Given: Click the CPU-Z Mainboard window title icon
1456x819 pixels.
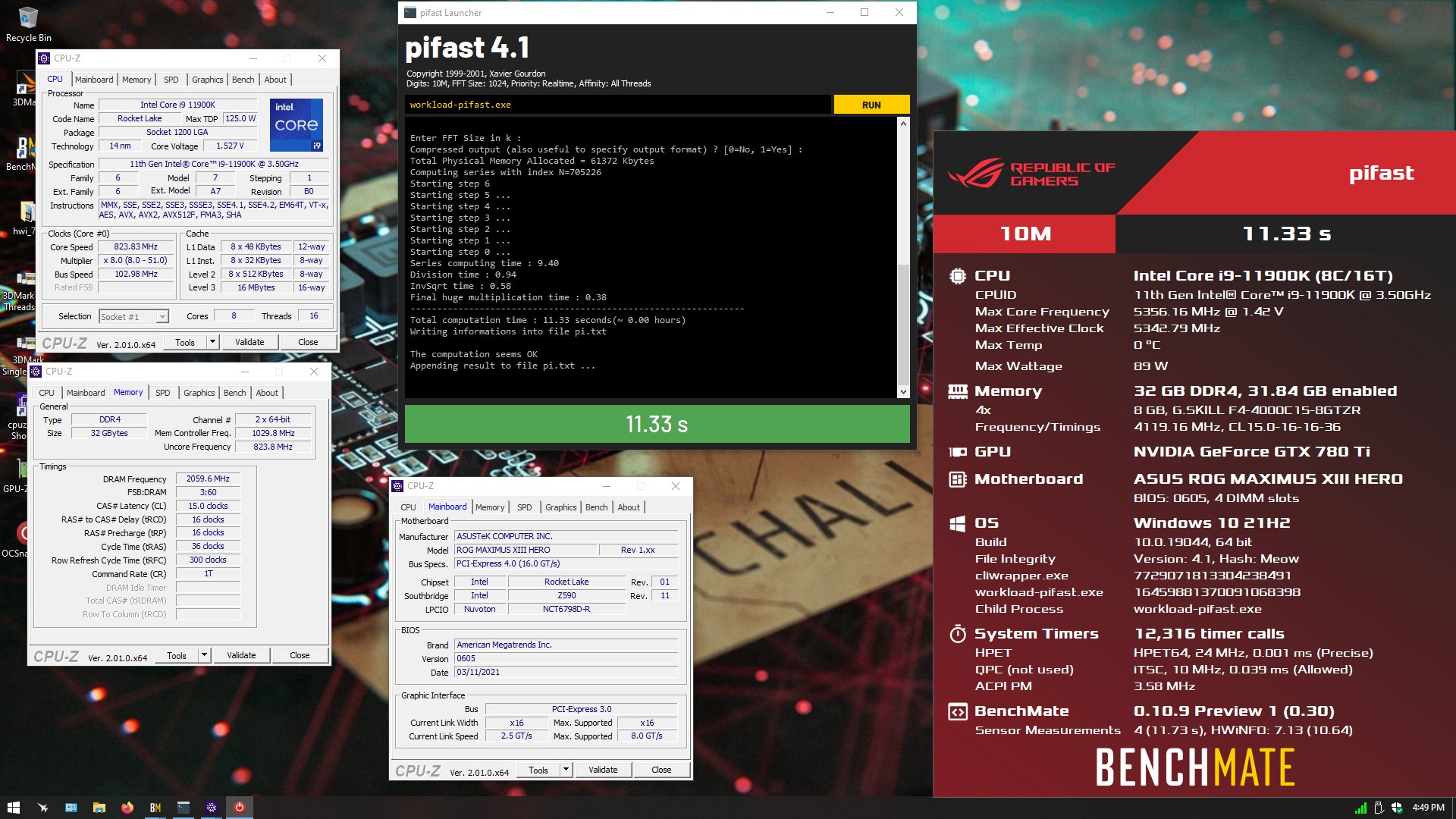Looking at the screenshot, I should tap(397, 486).
